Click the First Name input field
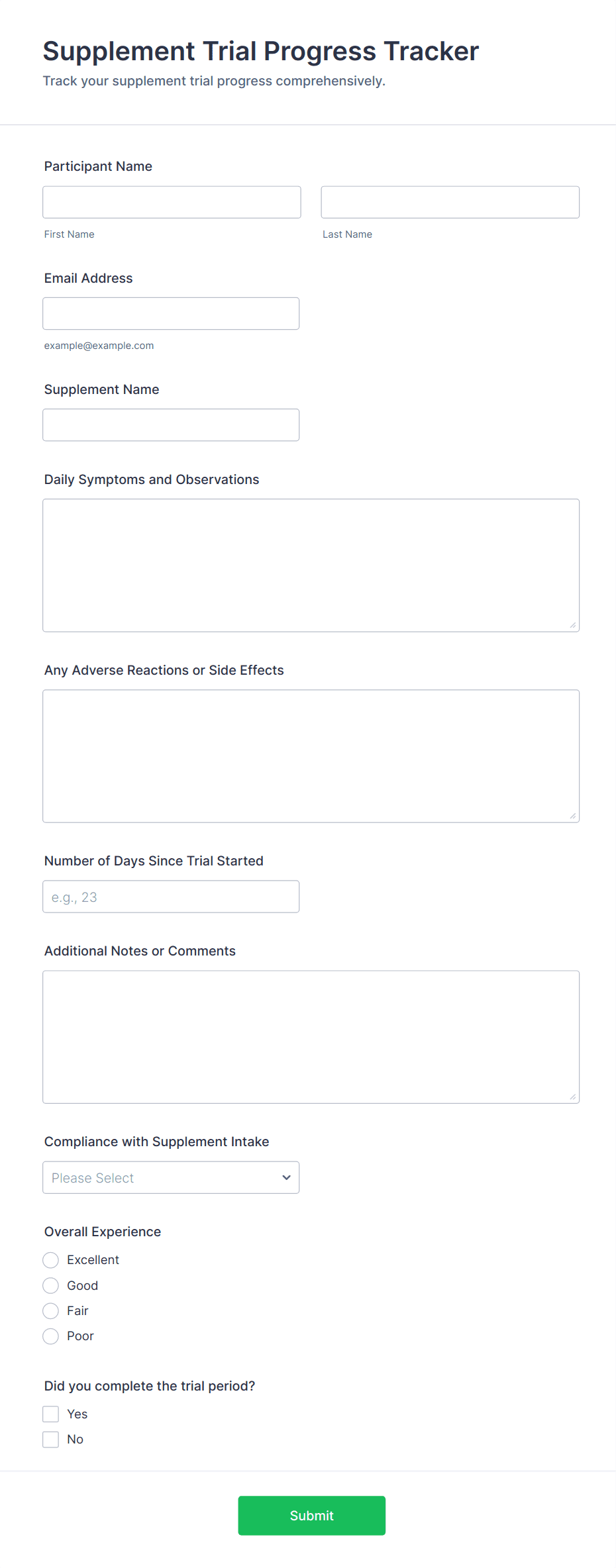Screen dimensions: 616x1568 pyautogui.click(x=172, y=202)
